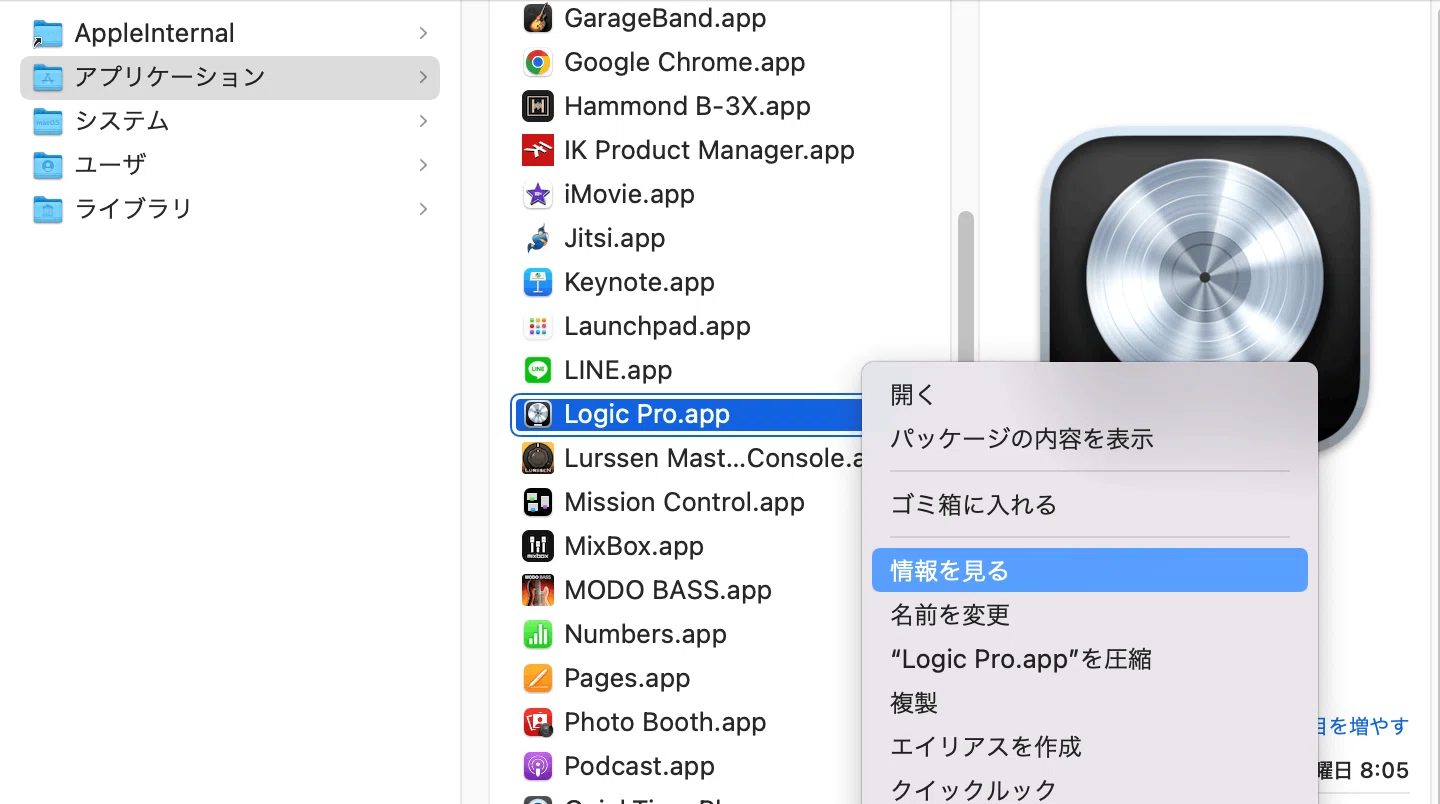Select Photo Booth.app file name
The width and height of the screenshot is (1440, 804).
665,722
